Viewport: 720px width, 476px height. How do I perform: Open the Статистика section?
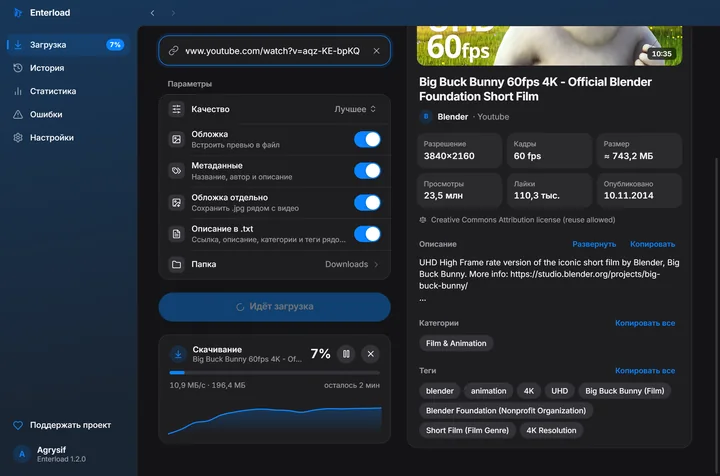point(68,91)
